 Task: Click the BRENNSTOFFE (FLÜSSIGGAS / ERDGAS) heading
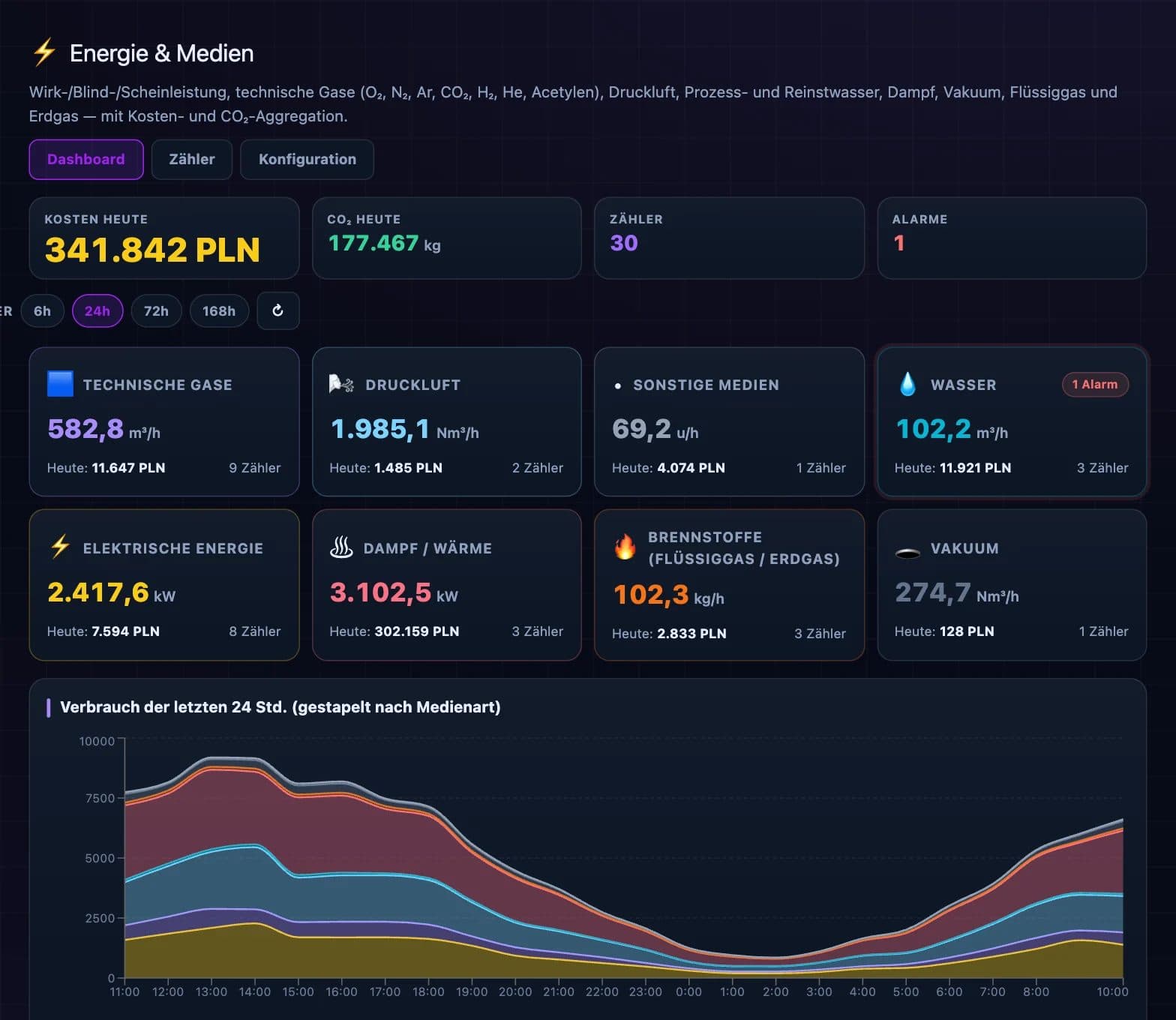click(744, 548)
